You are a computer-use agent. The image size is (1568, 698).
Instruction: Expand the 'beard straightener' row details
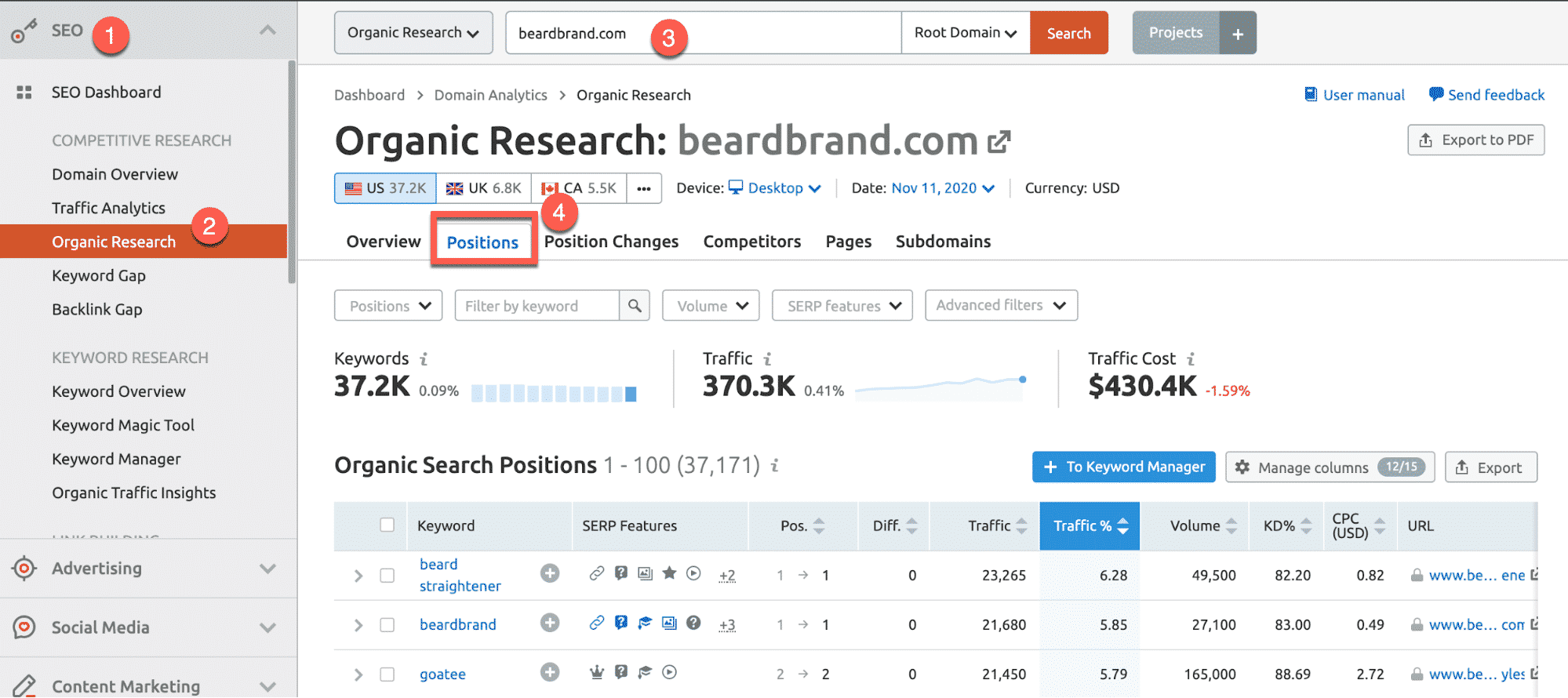click(358, 576)
